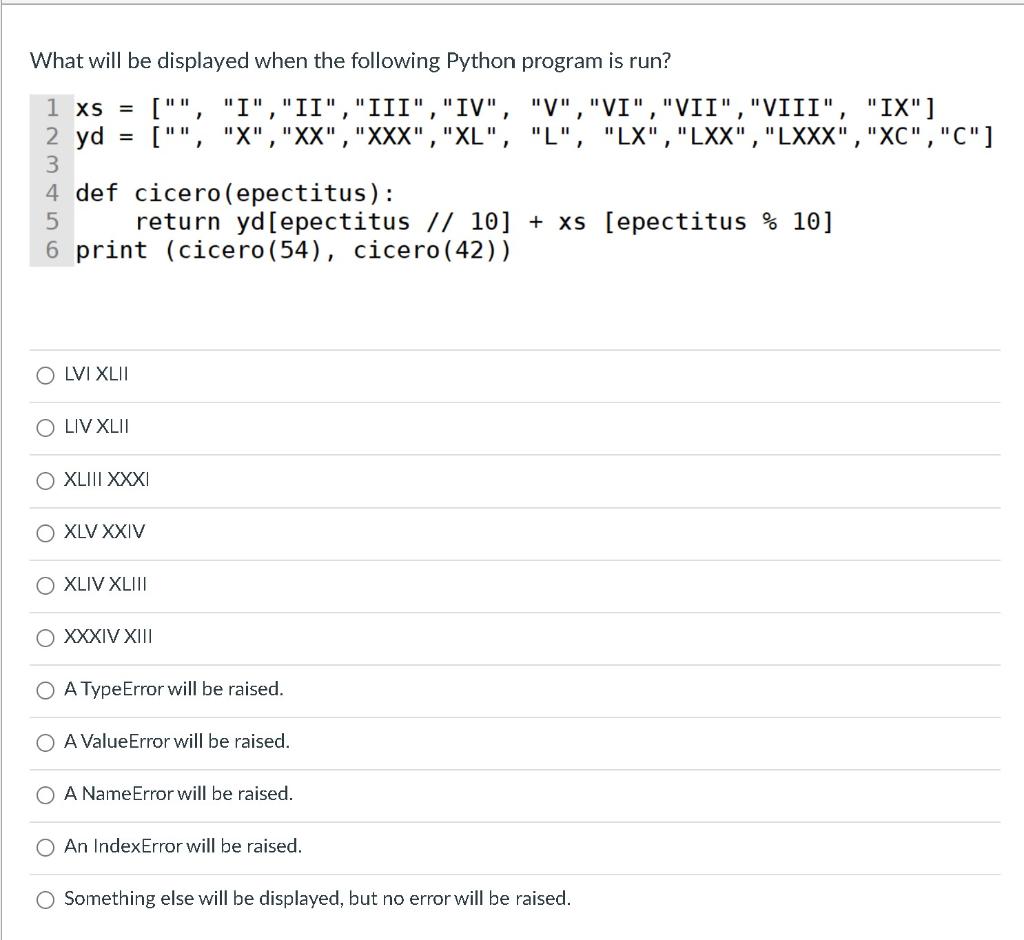Select the answer LVI XLII
The height and width of the screenshot is (940, 1024).
coord(45,375)
